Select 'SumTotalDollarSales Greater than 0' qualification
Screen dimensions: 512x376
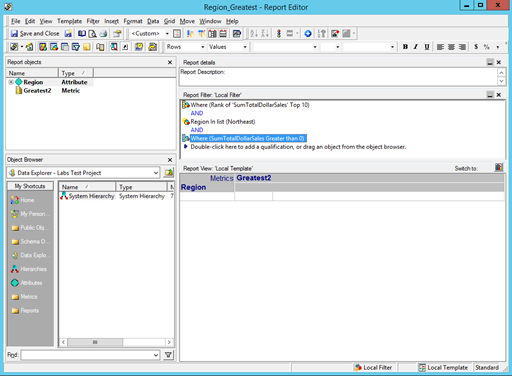click(x=248, y=138)
